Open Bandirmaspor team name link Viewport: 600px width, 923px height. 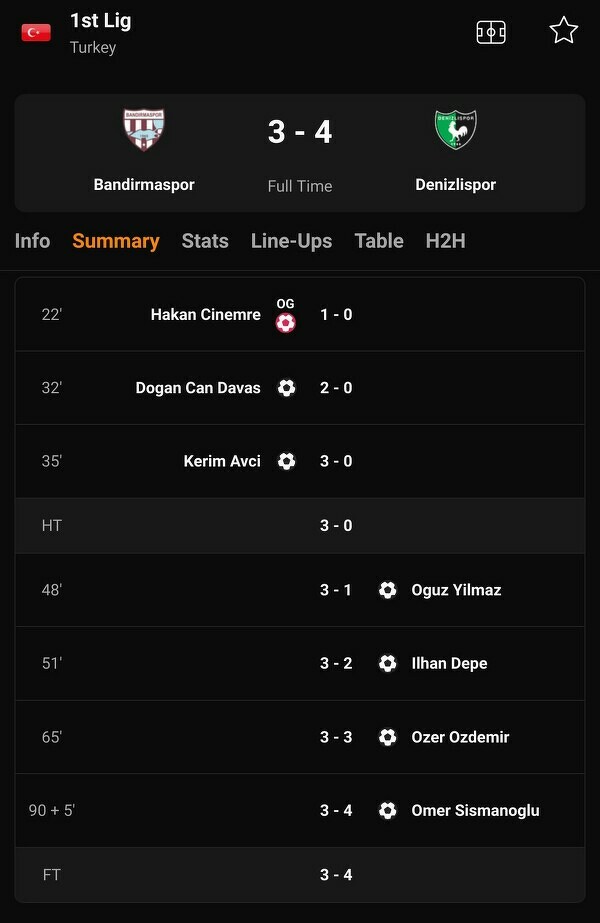(x=144, y=185)
